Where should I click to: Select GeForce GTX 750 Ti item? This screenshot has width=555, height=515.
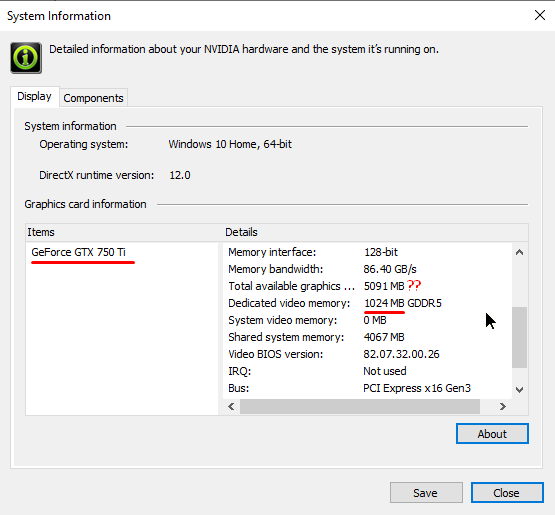tap(78, 252)
